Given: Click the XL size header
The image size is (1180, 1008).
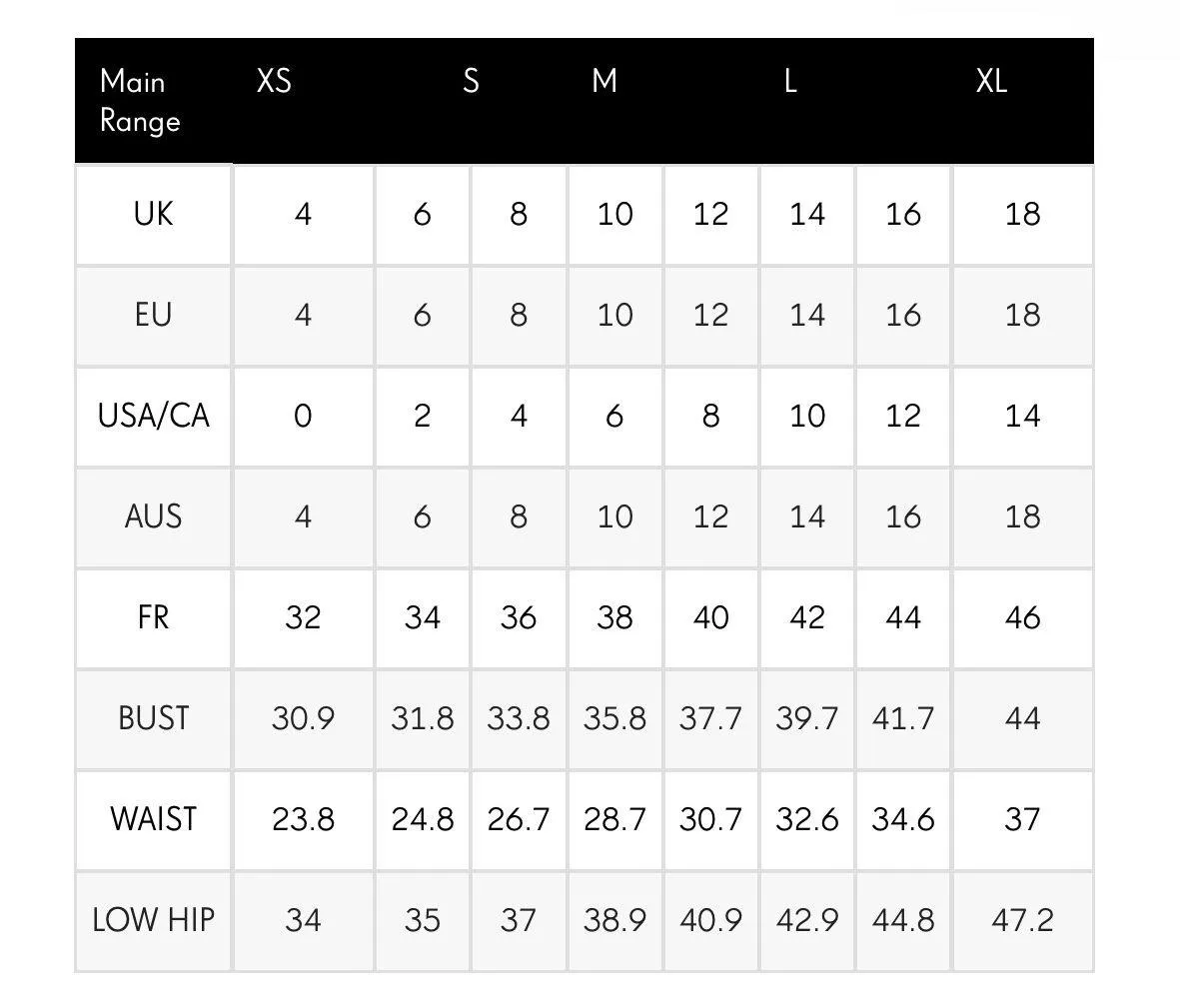Looking at the screenshot, I should (x=991, y=81).
